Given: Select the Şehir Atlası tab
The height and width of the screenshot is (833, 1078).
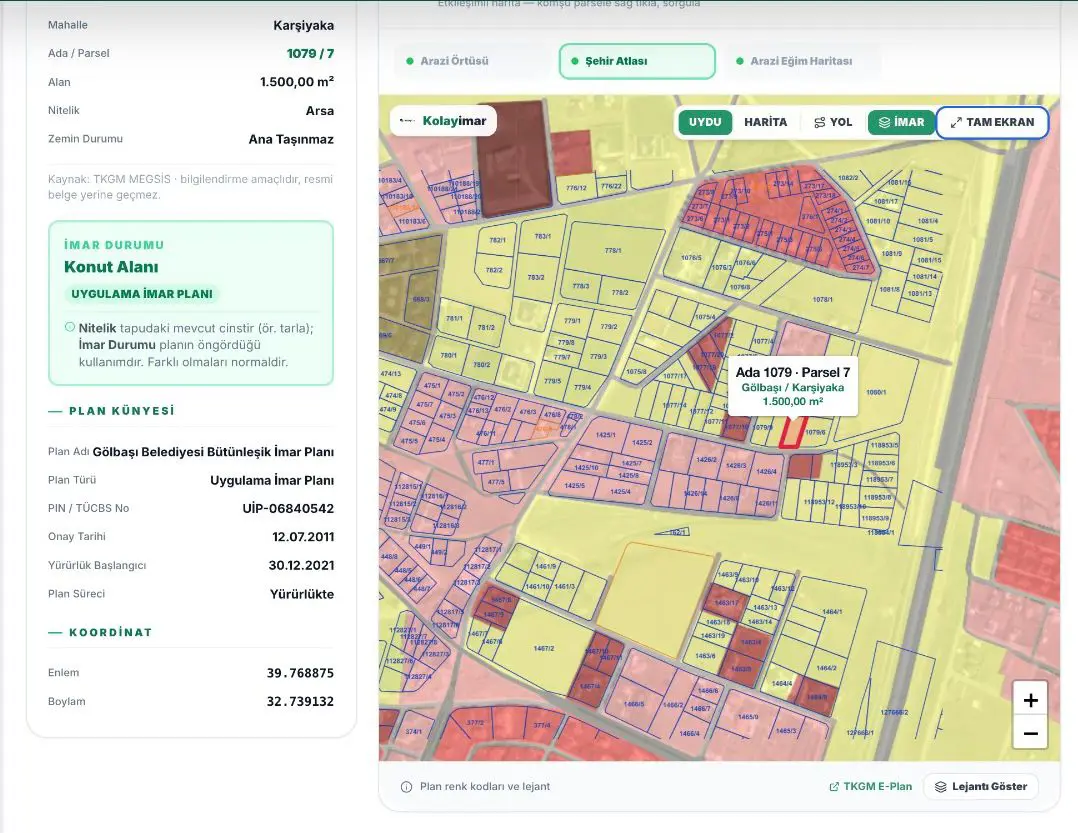Looking at the screenshot, I should 637,61.
